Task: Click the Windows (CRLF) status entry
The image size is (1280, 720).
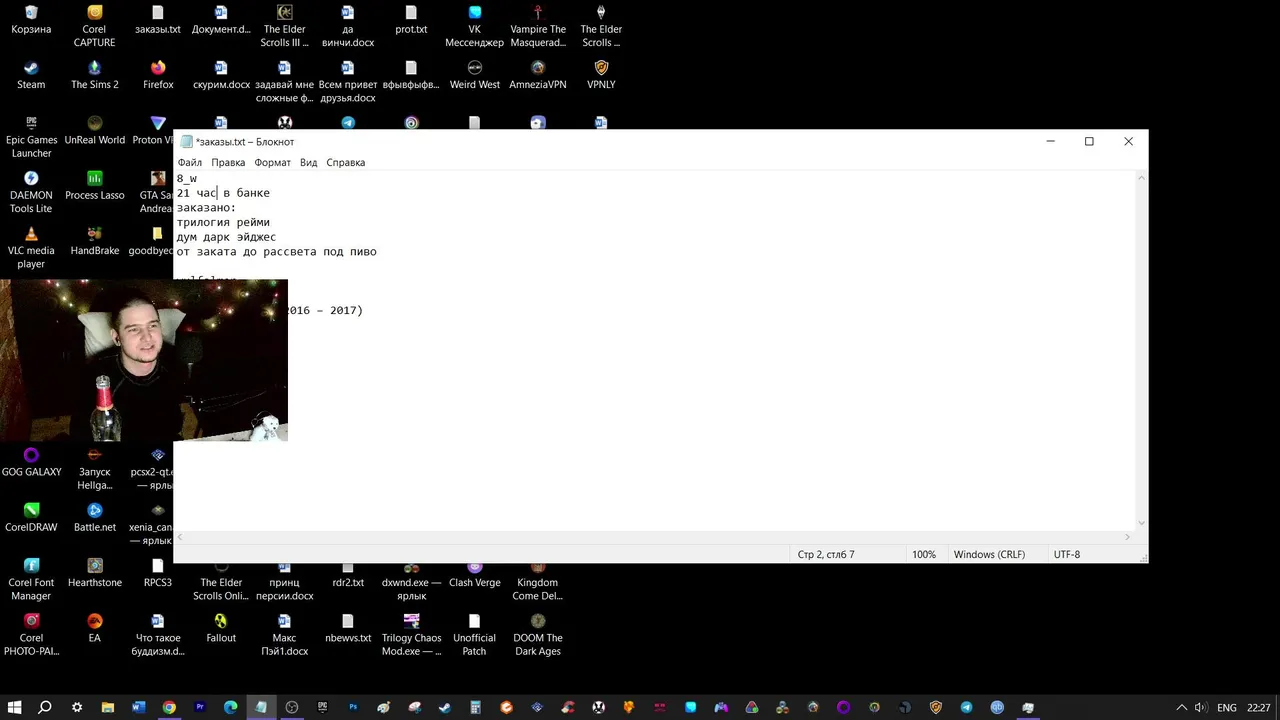Action: pos(989,554)
